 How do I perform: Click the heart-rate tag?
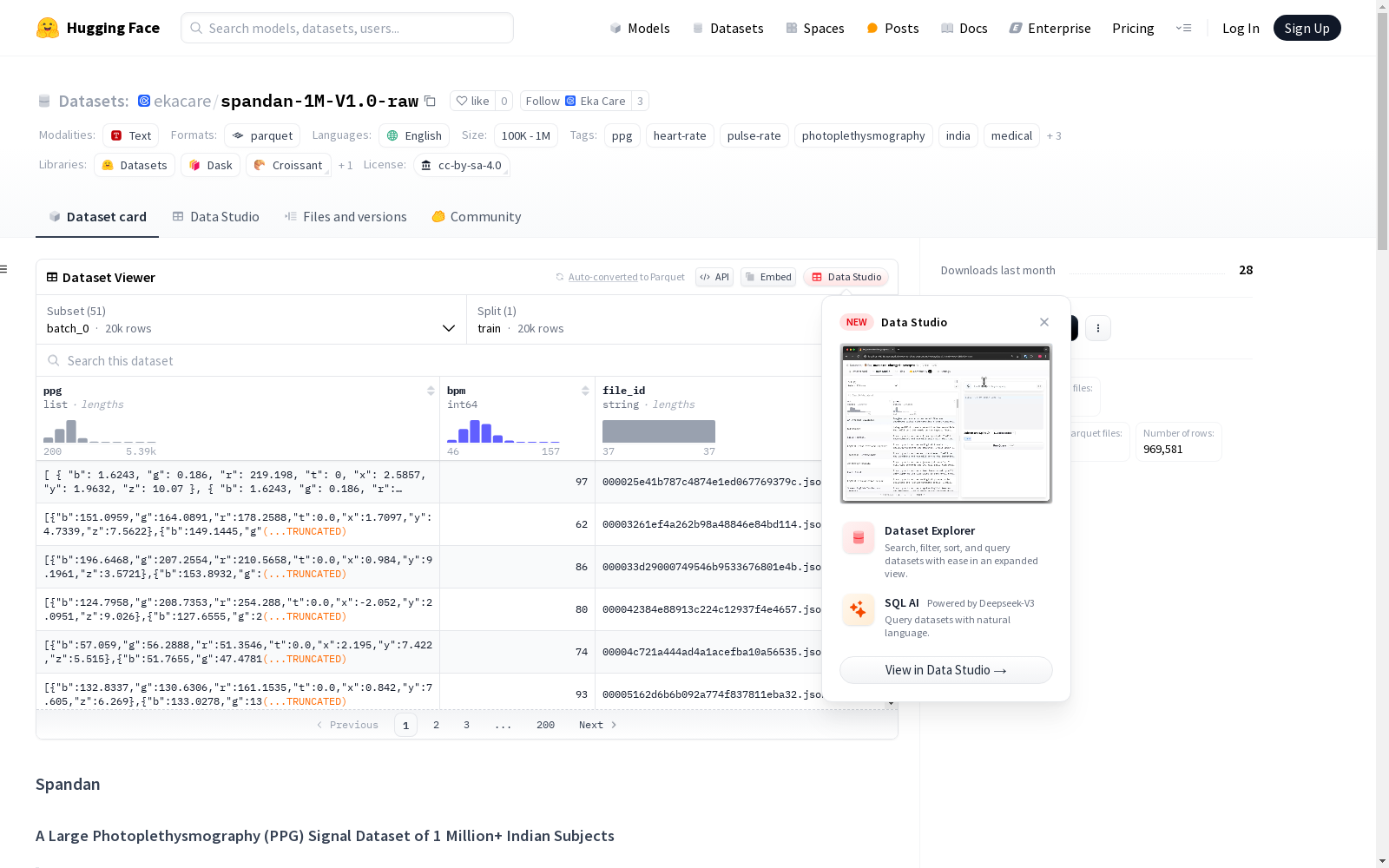[x=680, y=135]
